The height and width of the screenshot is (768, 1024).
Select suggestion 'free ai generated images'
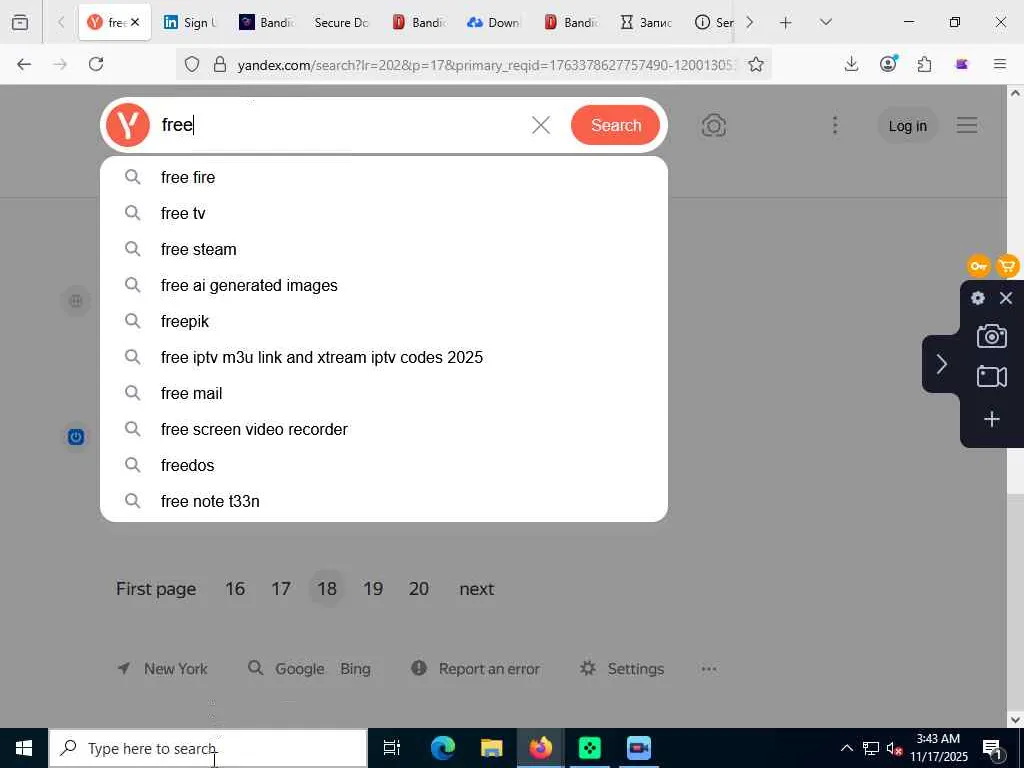click(x=384, y=285)
